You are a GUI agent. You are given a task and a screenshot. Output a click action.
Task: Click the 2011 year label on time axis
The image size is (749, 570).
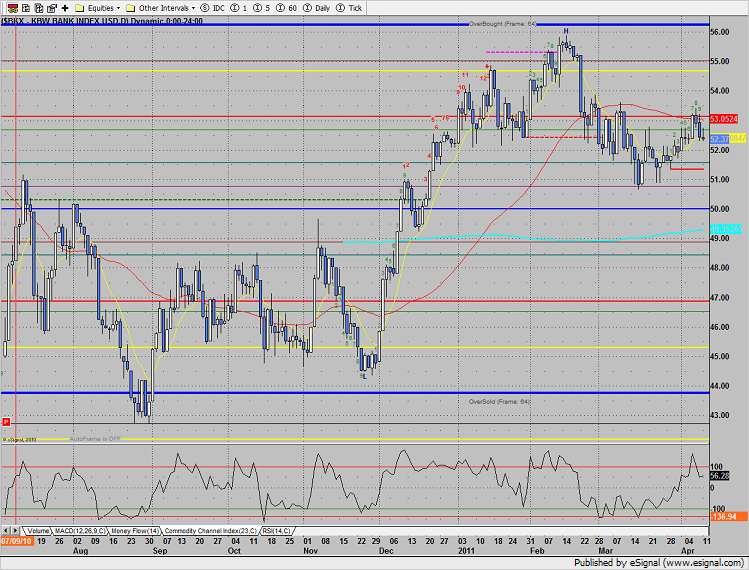coord(466,550)
